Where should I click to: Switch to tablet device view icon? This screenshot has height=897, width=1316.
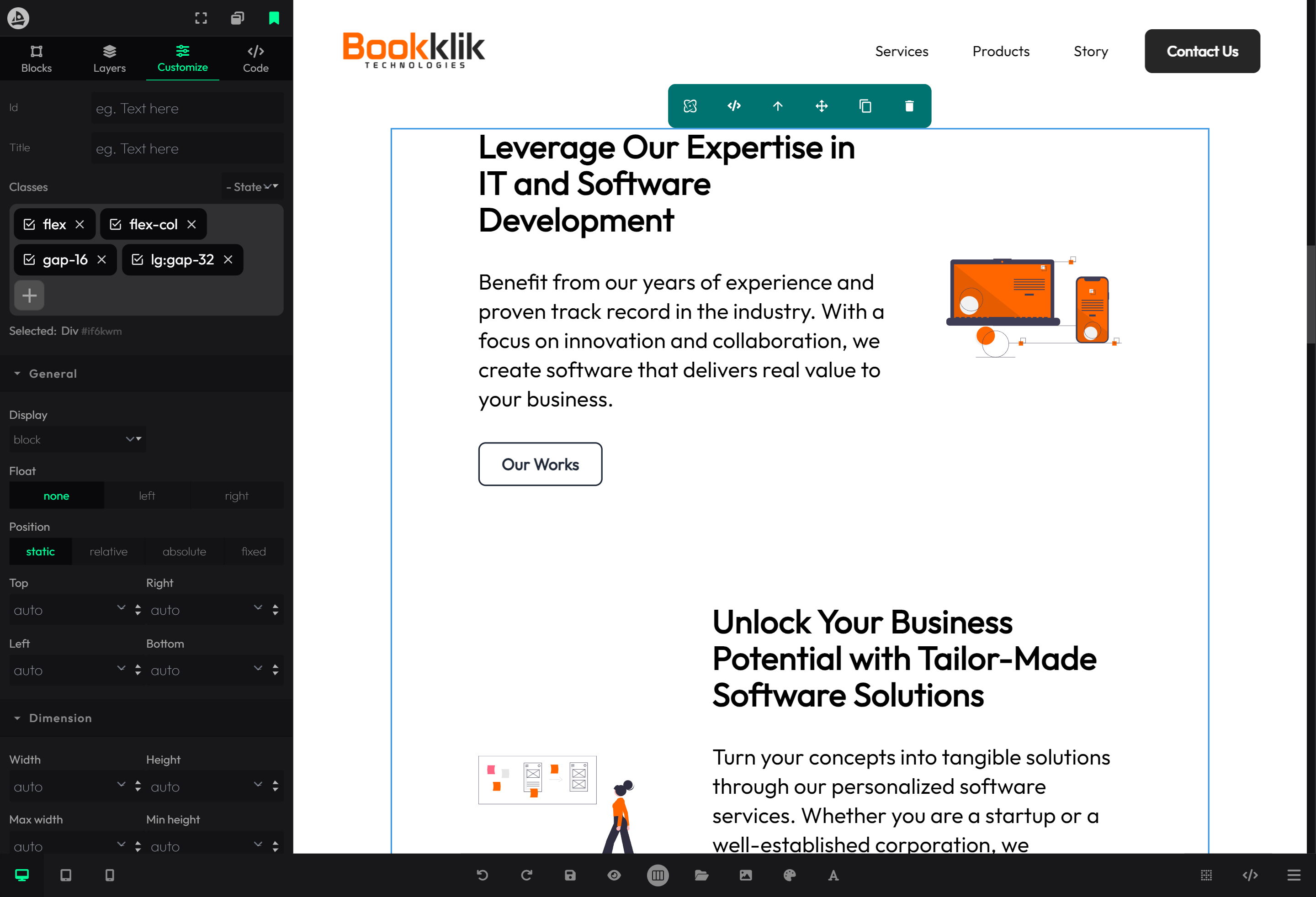coord(66,875)
